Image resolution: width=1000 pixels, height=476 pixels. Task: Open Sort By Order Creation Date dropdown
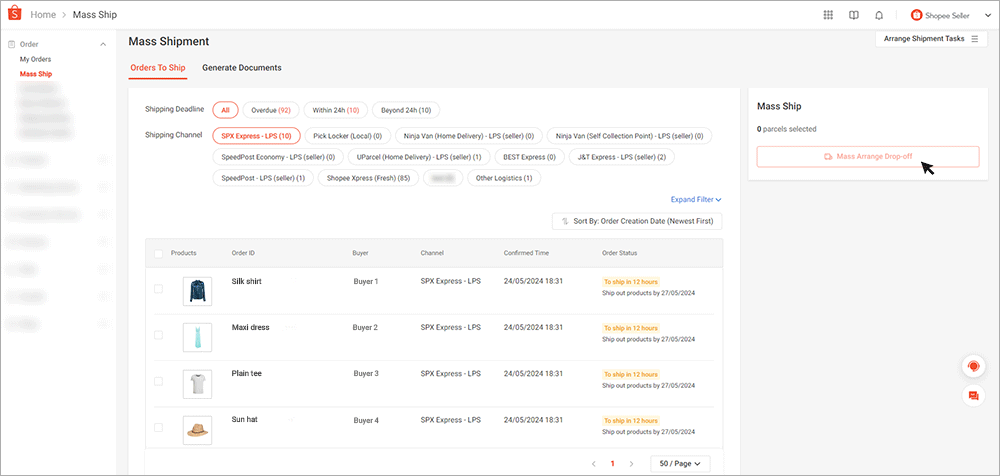pyautogui.click(x=637, y=221)
